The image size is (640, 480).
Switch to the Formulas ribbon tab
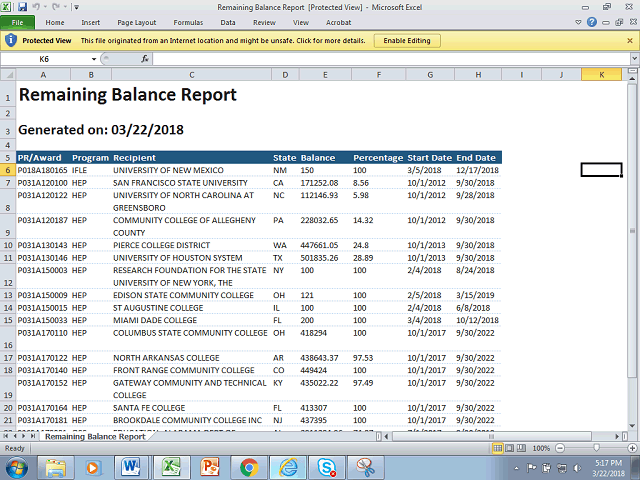point(189,21)
